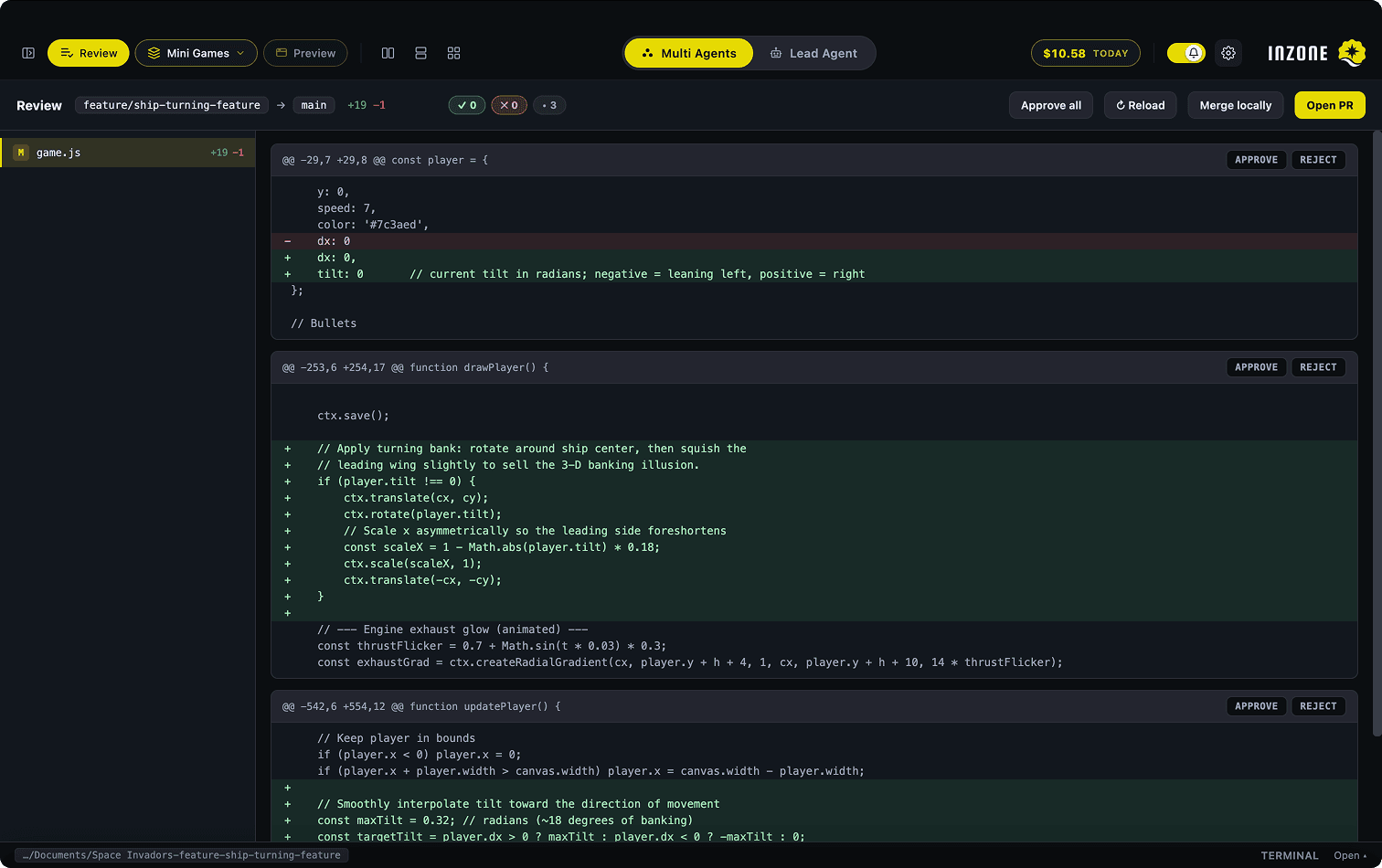The image size is (1382, 868).
Task: Click the function drawPlayer() hunk header text
Action: point(415,367)
